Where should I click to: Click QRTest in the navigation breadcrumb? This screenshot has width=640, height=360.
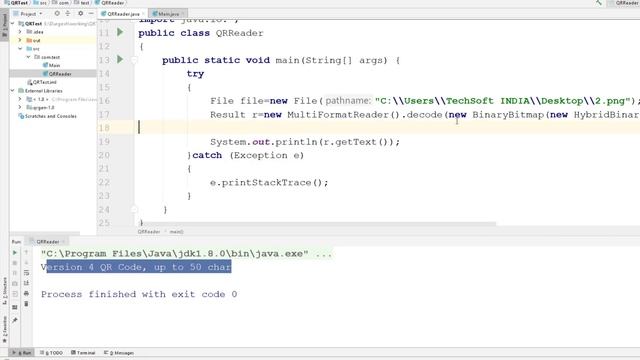coord(16,3)
